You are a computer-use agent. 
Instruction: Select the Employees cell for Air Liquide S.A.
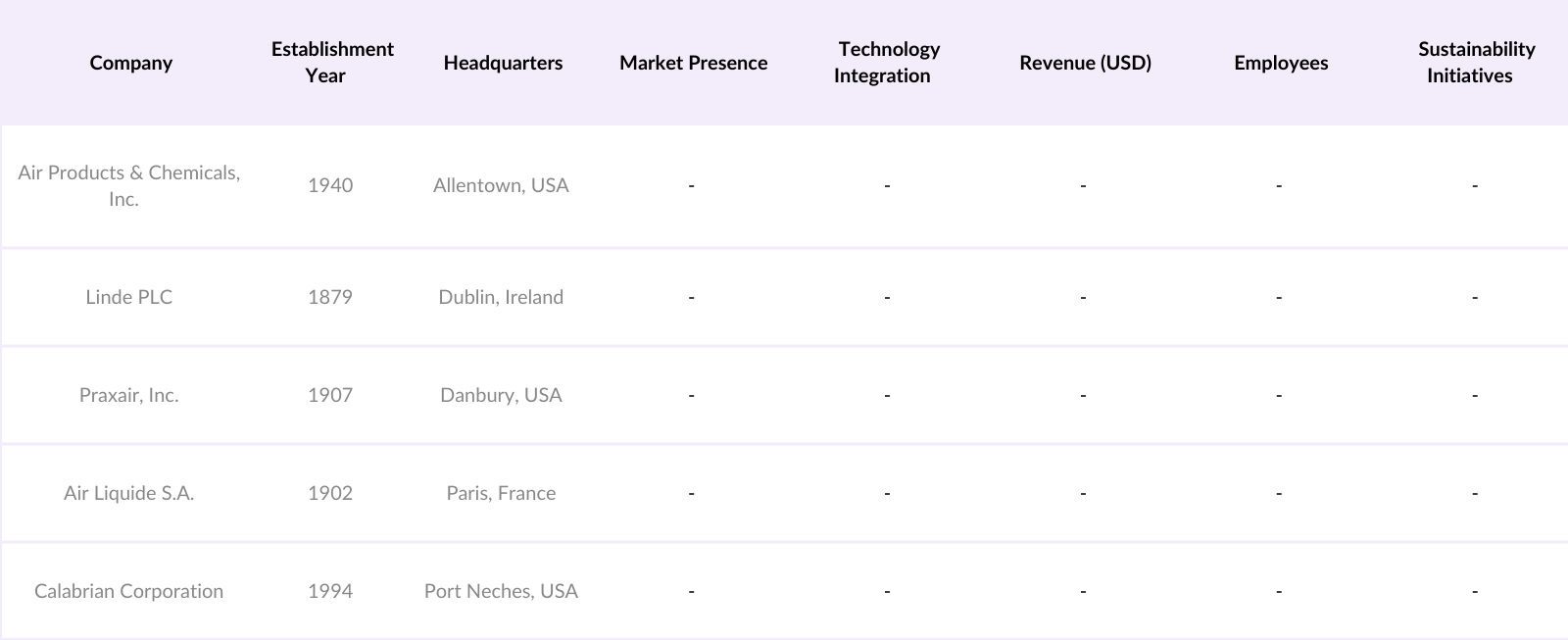(x=1279, y=493)
